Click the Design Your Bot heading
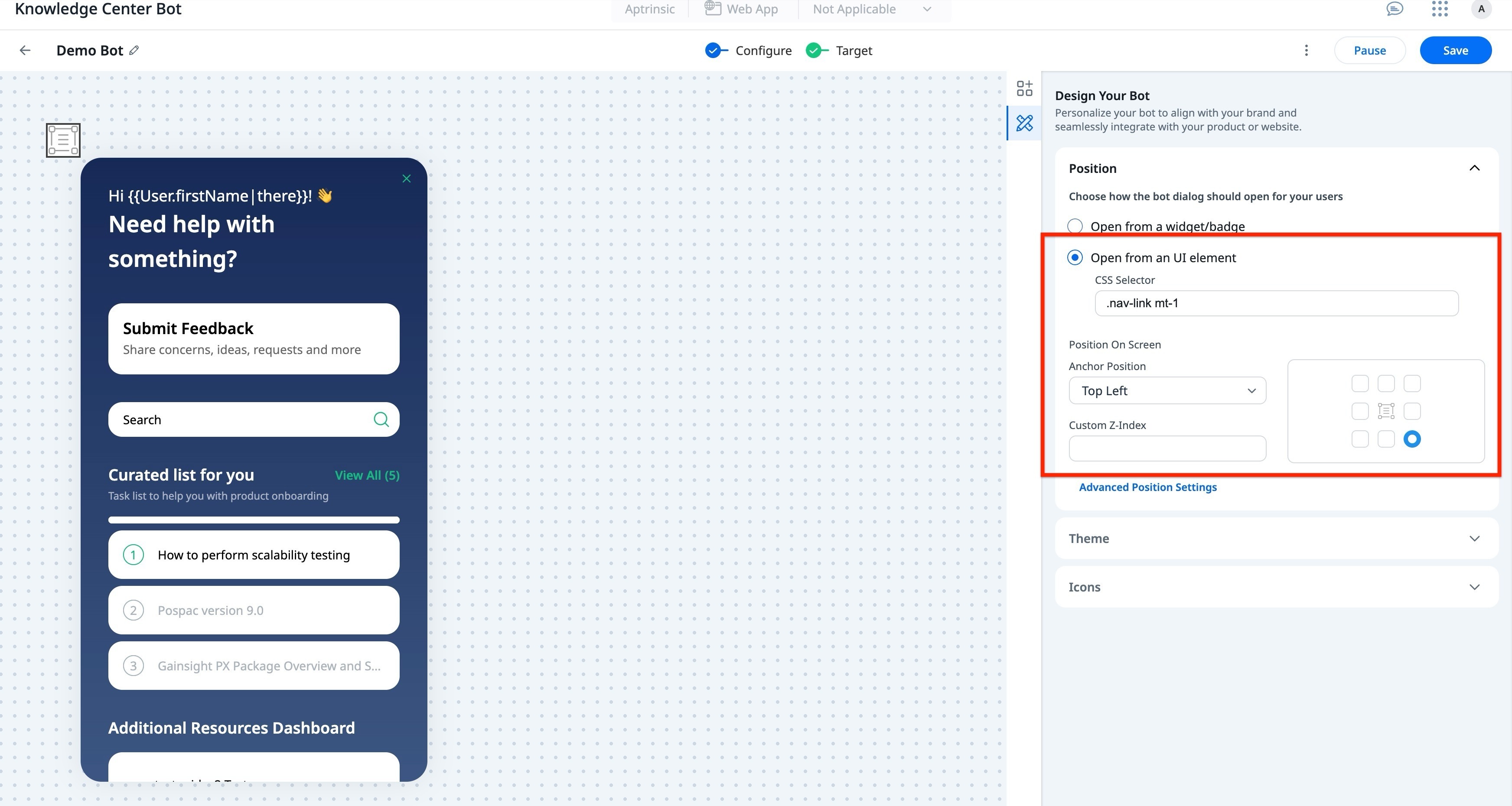The width and height of the screenshot is (1512, 806). [x=1102, y=96]
